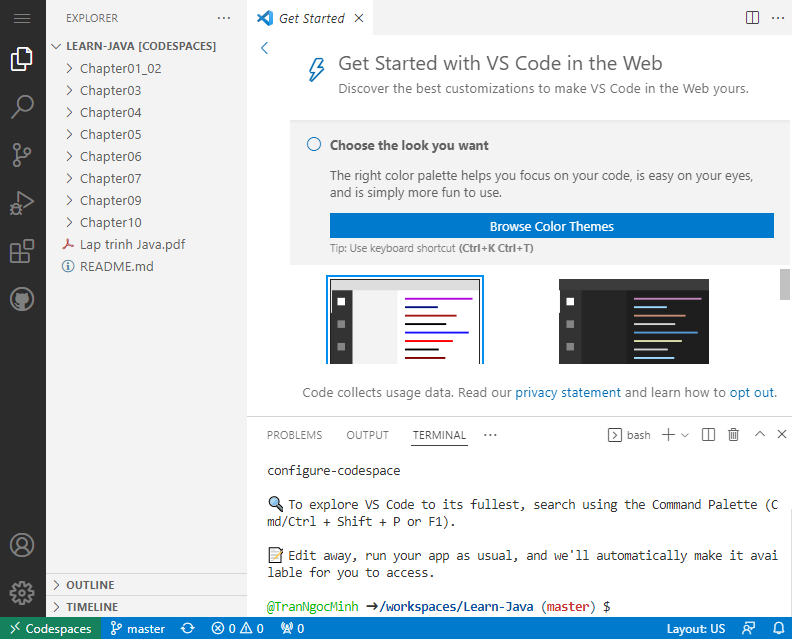This screenshot has height=639, width=792.
Task: Open panel additional views ellipsis
Action: pyautogui.click(x=490, y=435)
